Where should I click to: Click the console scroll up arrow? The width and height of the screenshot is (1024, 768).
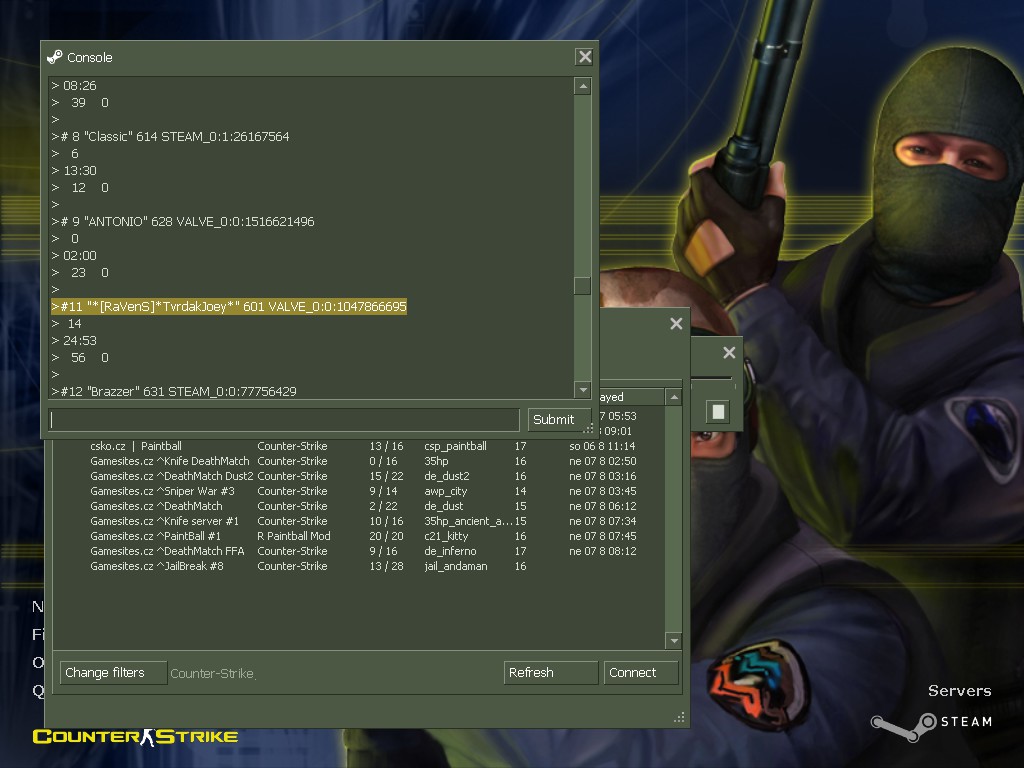pyautogui.click(x=583, y=86)
